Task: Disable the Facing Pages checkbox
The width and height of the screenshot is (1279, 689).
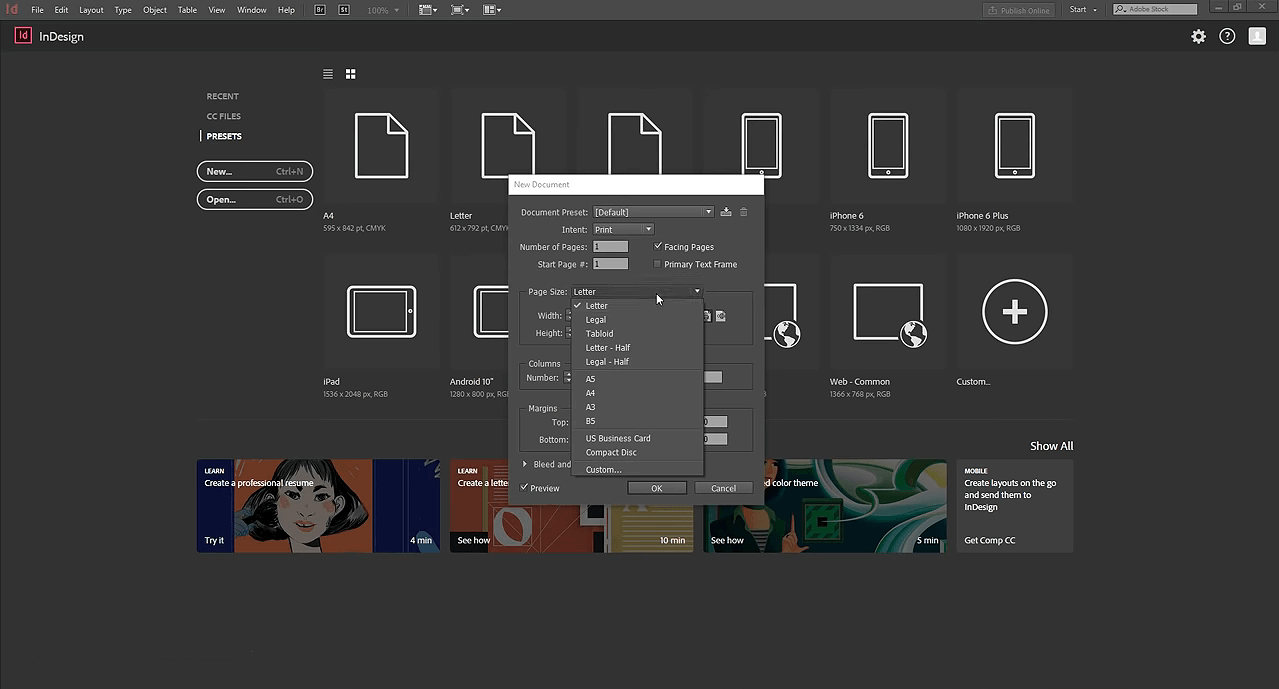Action: 658,246
